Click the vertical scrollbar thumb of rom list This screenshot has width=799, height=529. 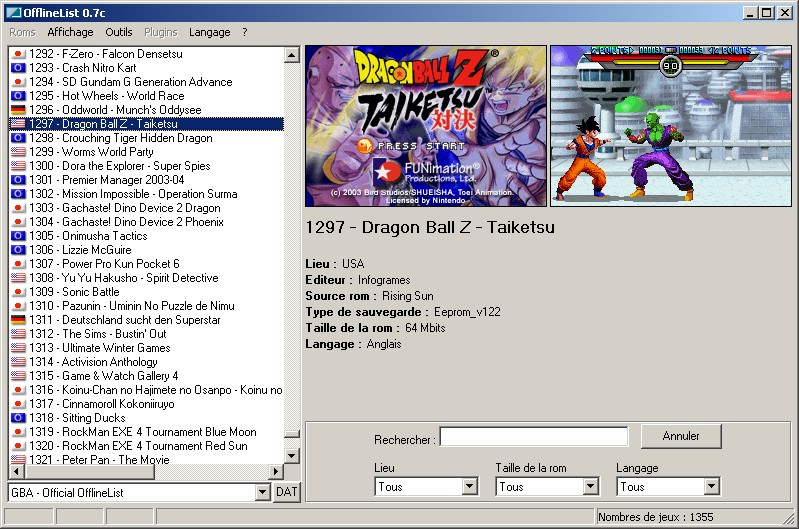click(291, 434)
